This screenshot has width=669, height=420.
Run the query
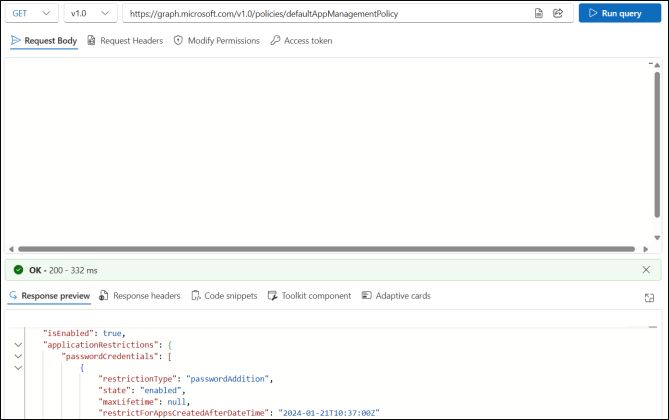(620, 13)
